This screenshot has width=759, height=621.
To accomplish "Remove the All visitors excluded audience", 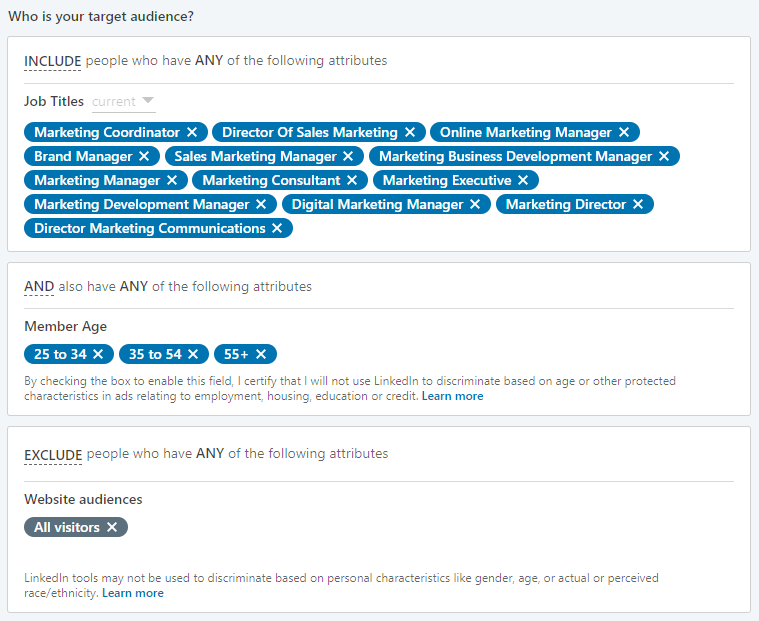I will coord(112,527).
